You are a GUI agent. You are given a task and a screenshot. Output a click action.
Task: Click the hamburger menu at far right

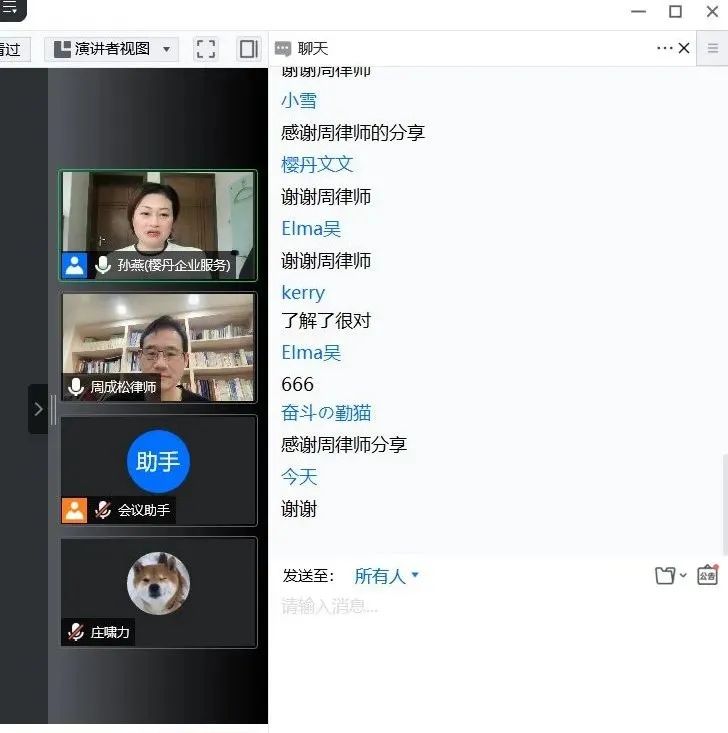[x=713, y=48]
